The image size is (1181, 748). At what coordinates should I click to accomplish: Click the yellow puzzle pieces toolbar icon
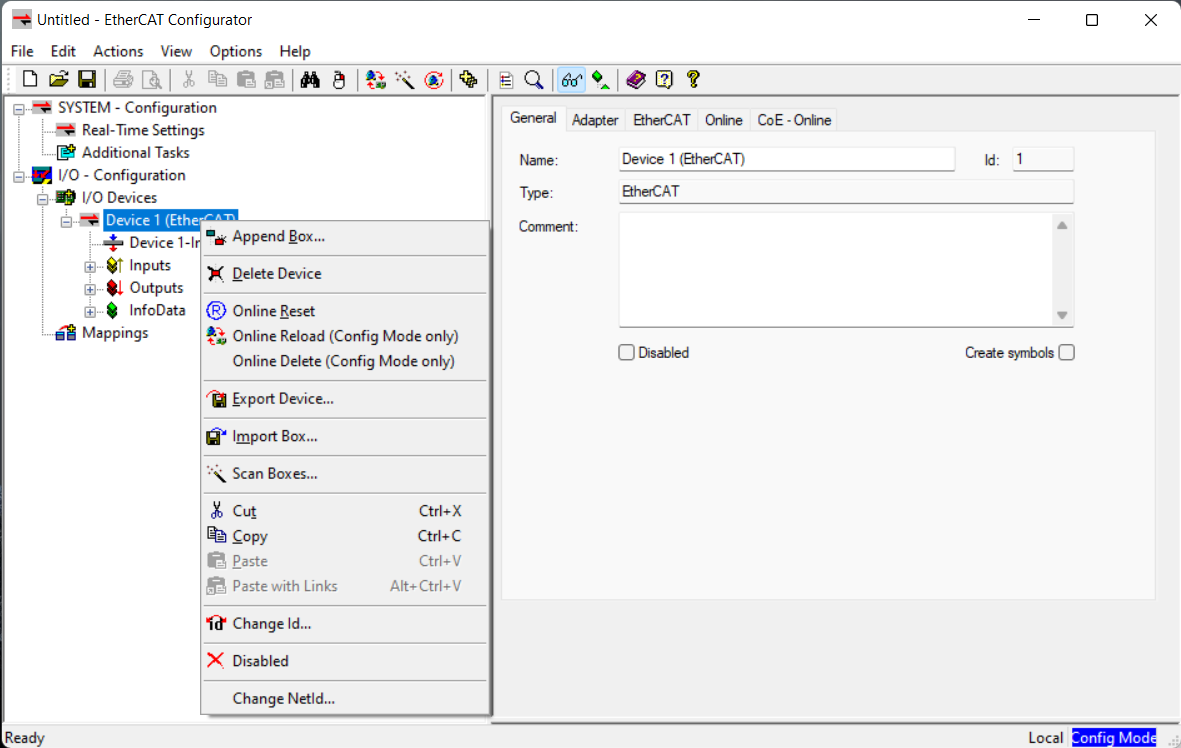coord(468,79)
